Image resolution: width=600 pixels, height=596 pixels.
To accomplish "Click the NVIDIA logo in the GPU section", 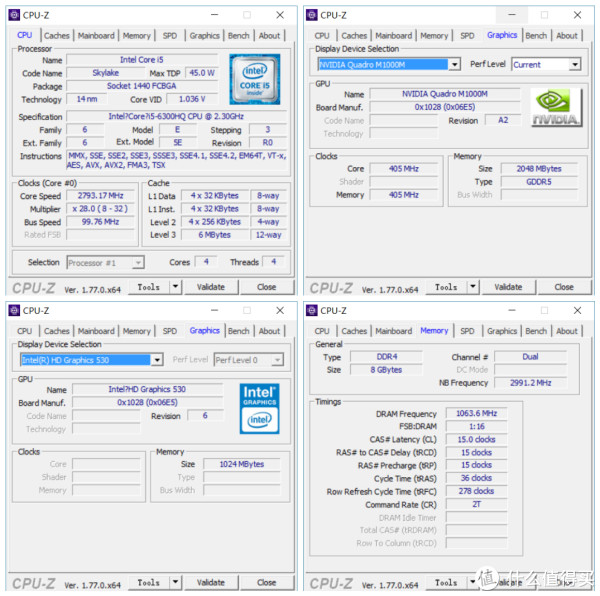I will pos(555,106).
